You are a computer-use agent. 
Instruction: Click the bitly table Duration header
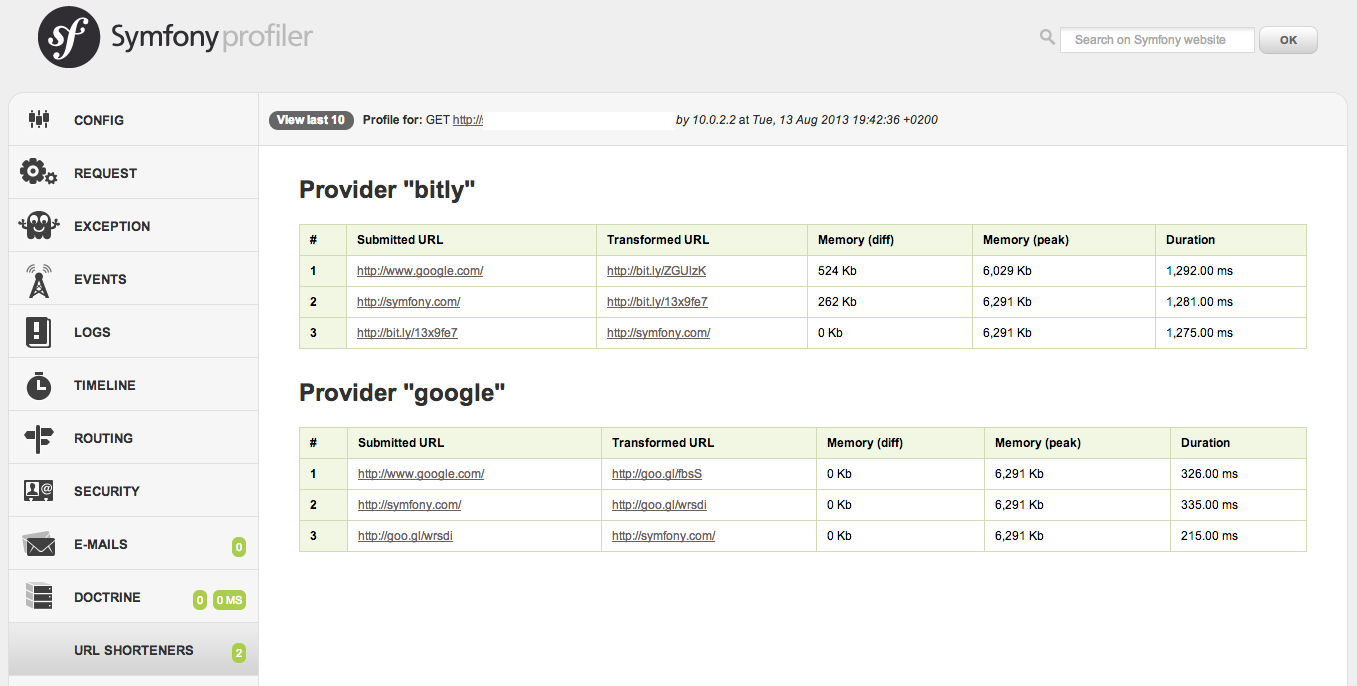1230,240
